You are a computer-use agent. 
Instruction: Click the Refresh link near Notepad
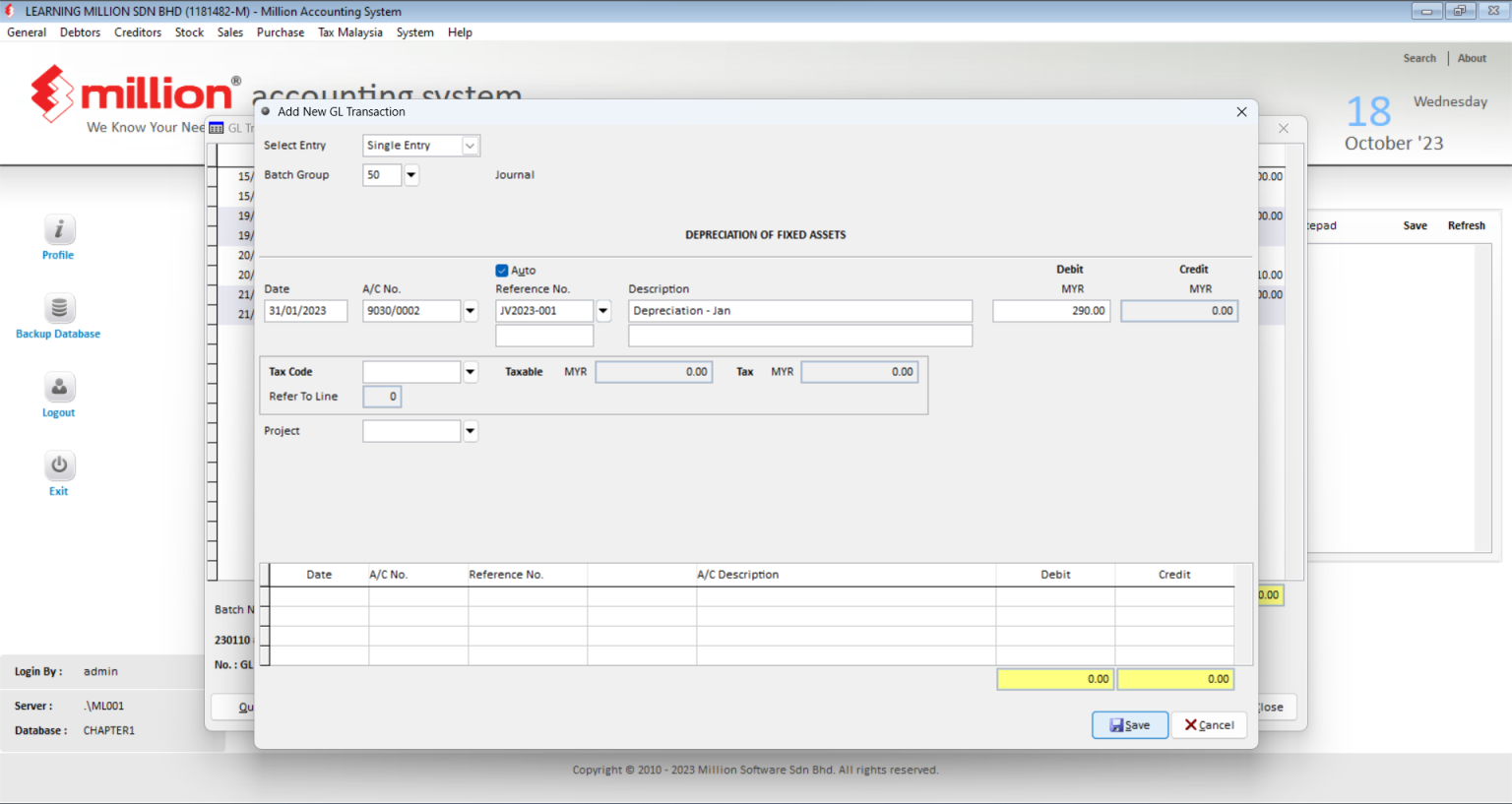[x=1466, y=224]
